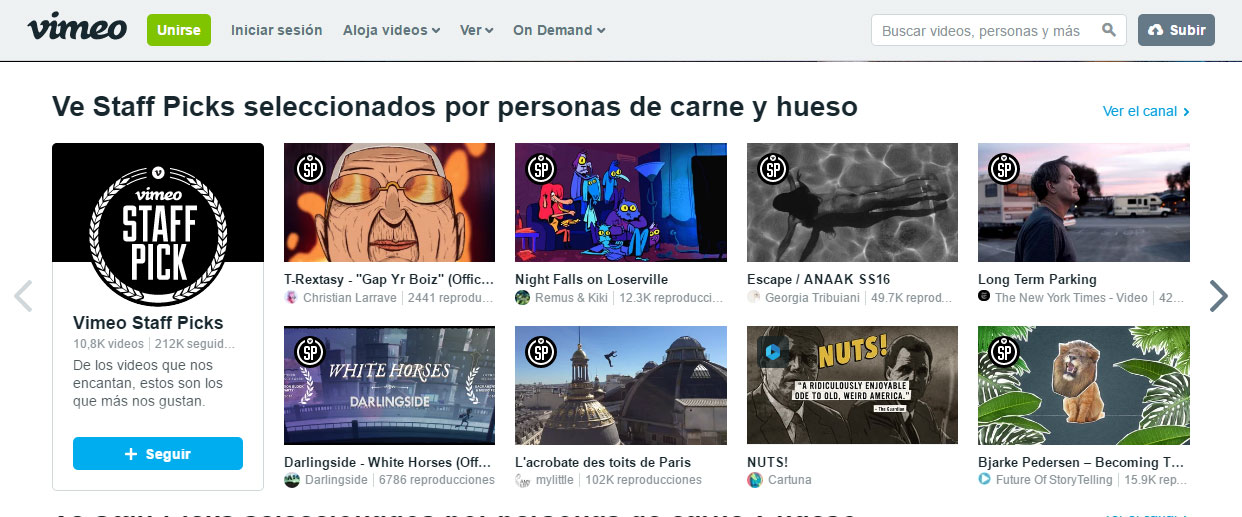This screenshot has width=1242, height=517.
Task: Click the Darlingside avatar icon
Action: [x=291, y=480]
